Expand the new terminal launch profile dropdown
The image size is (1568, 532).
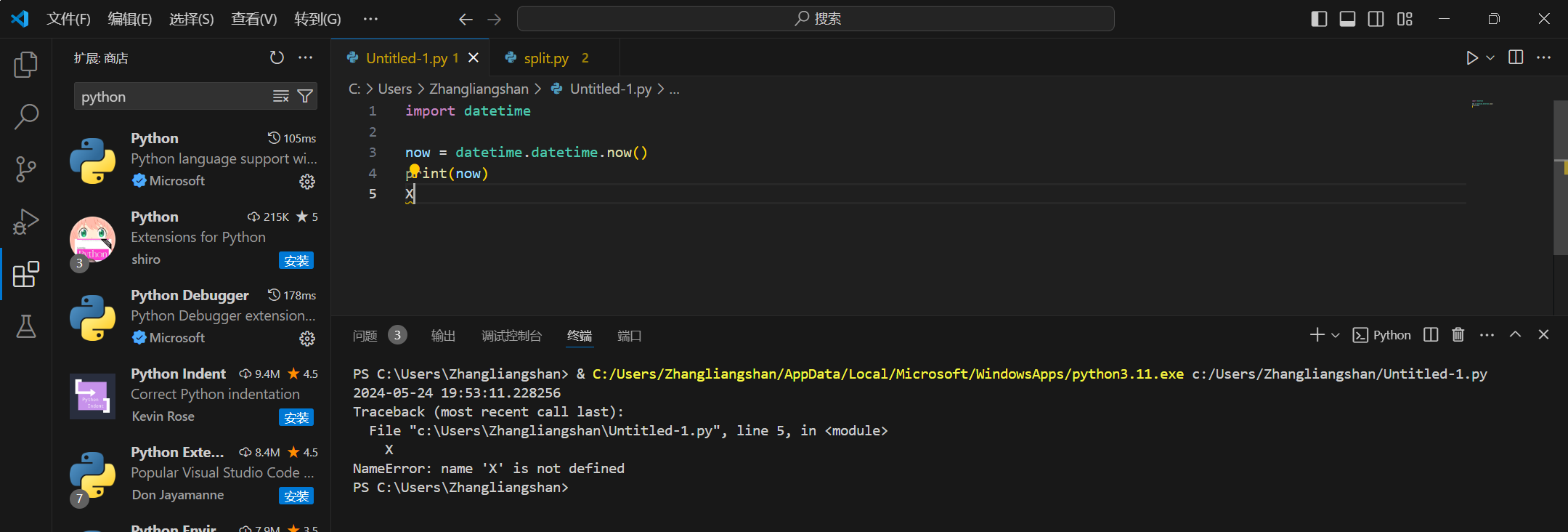1335,334
